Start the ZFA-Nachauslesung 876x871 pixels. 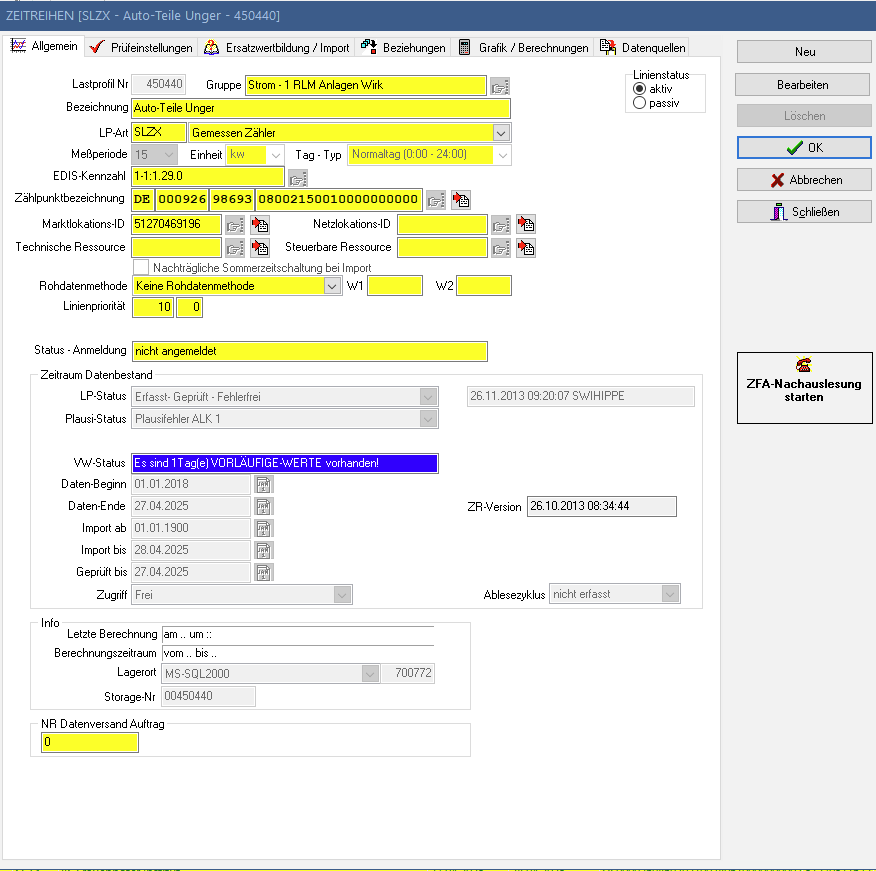point(804,380)
